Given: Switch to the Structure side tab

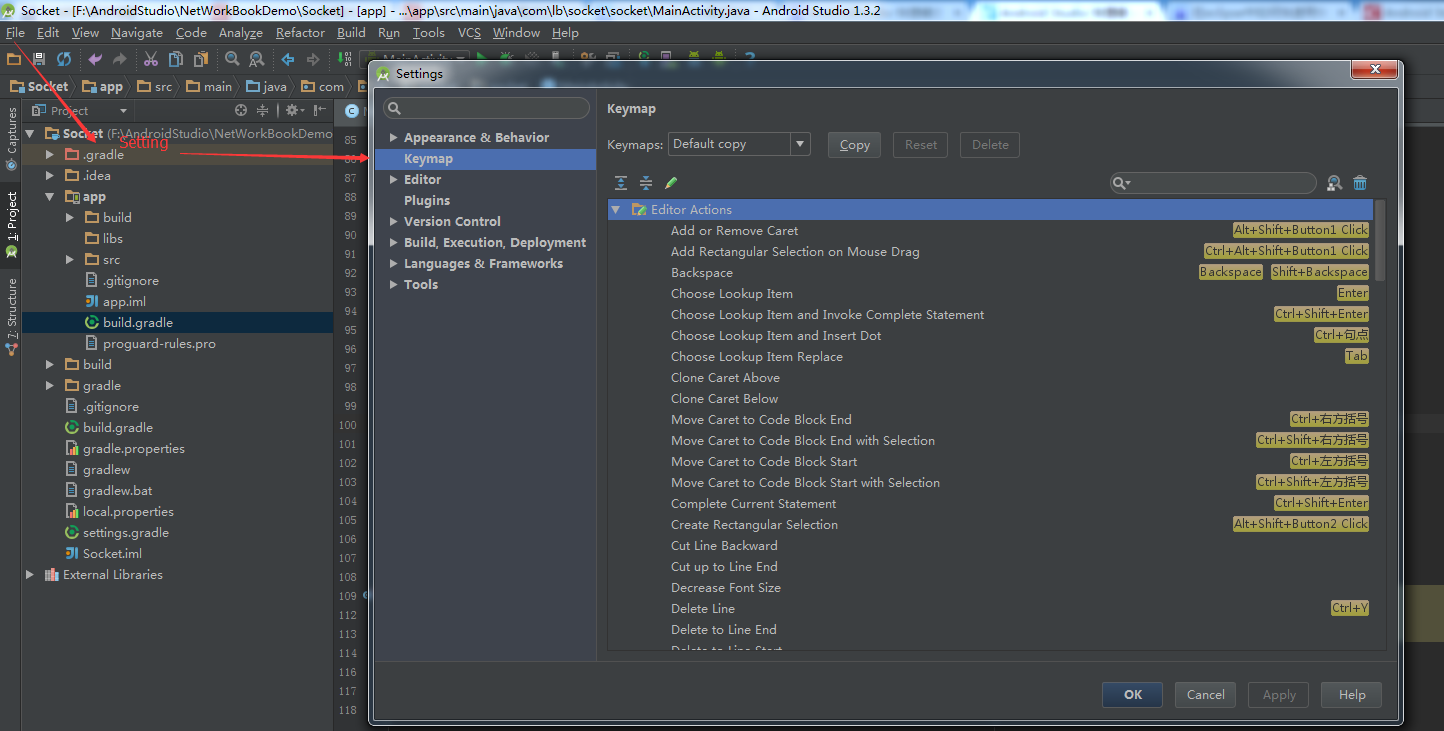Looking at the screenshot, I should (11, 316).
